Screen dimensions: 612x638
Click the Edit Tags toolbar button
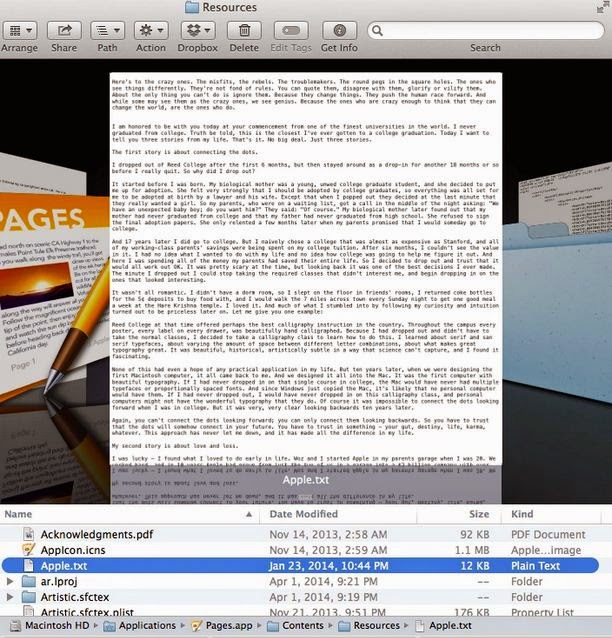coord(291,31)
